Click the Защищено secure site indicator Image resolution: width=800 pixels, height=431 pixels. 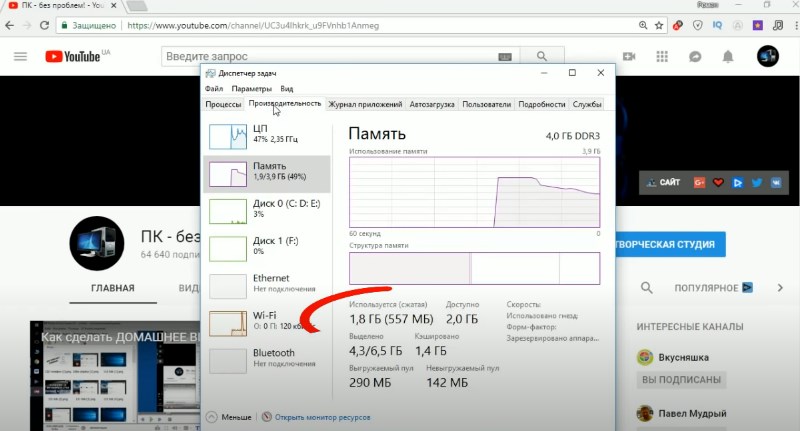89,26
